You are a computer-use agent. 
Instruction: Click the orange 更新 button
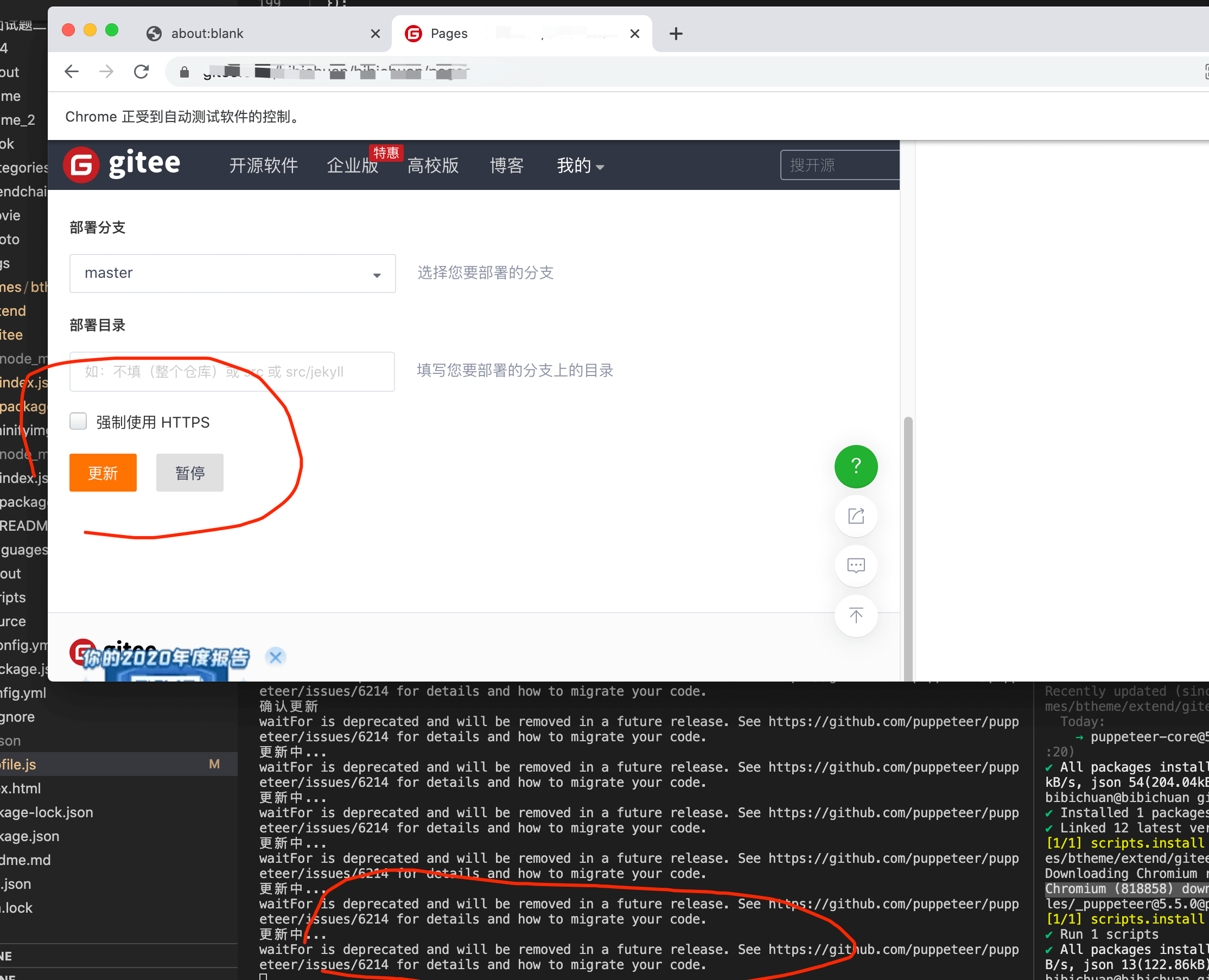pos(103,473)
